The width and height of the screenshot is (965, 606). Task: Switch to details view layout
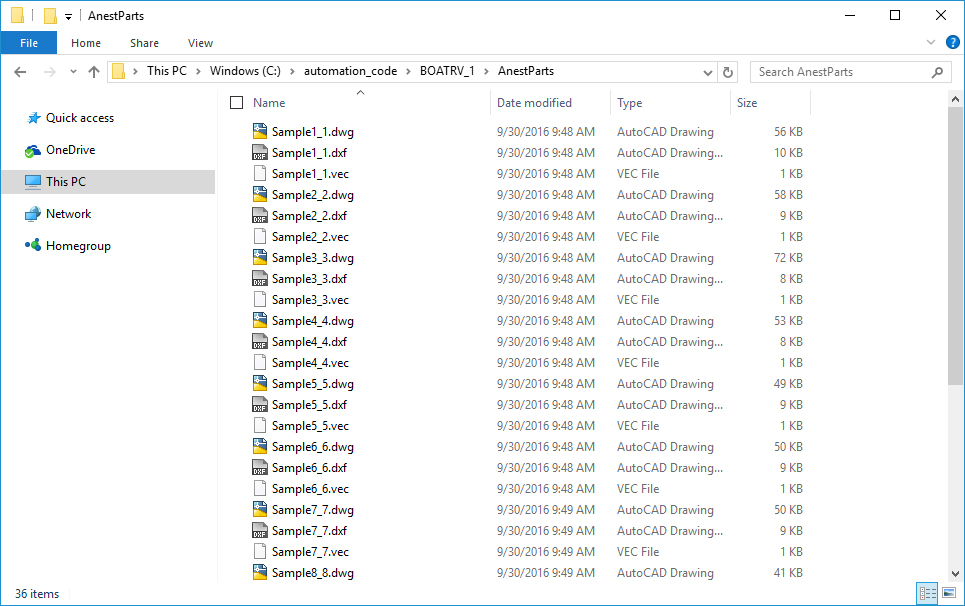click(926, 593)
